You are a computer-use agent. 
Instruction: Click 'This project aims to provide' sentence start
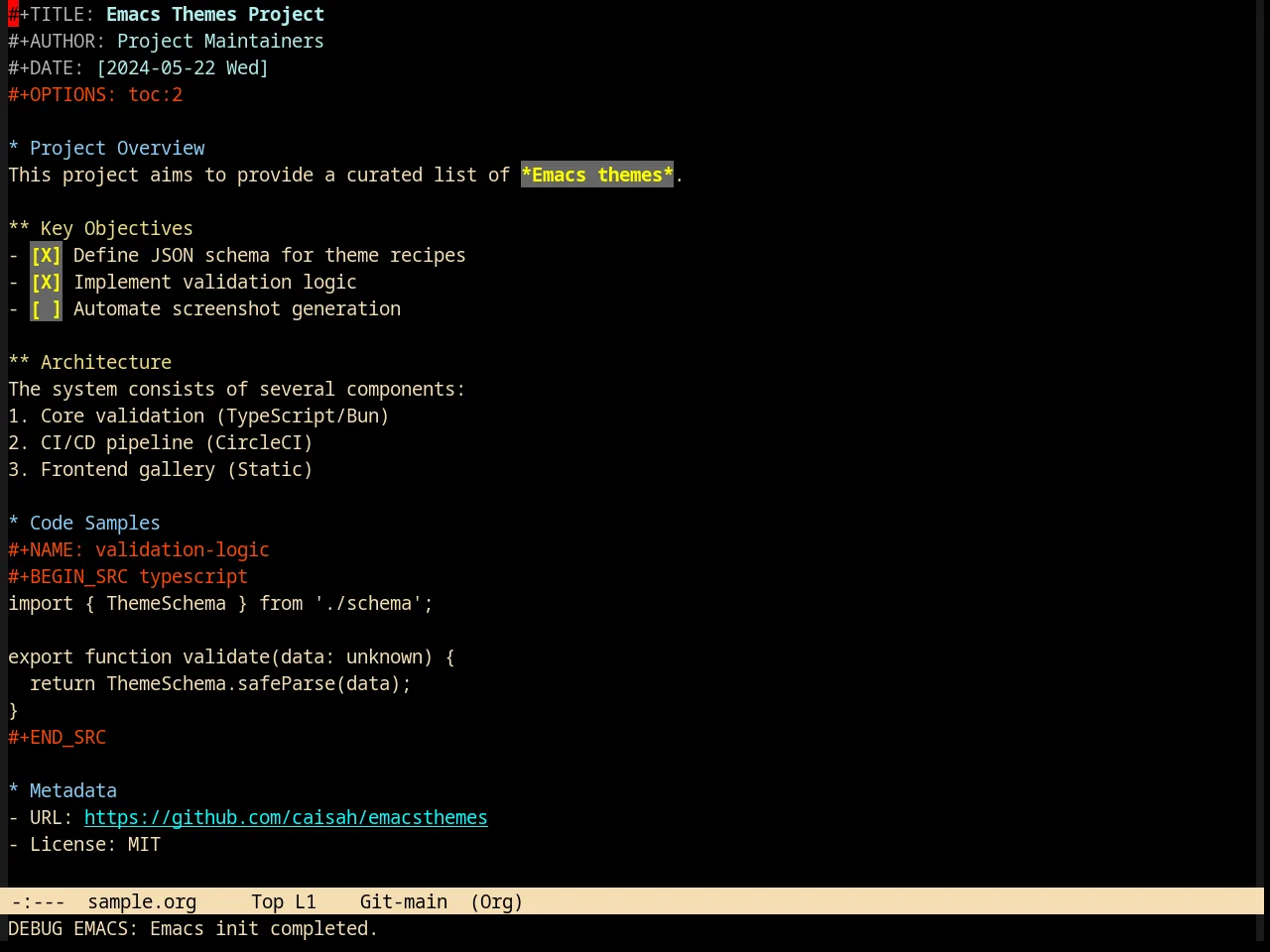[166, 176]
